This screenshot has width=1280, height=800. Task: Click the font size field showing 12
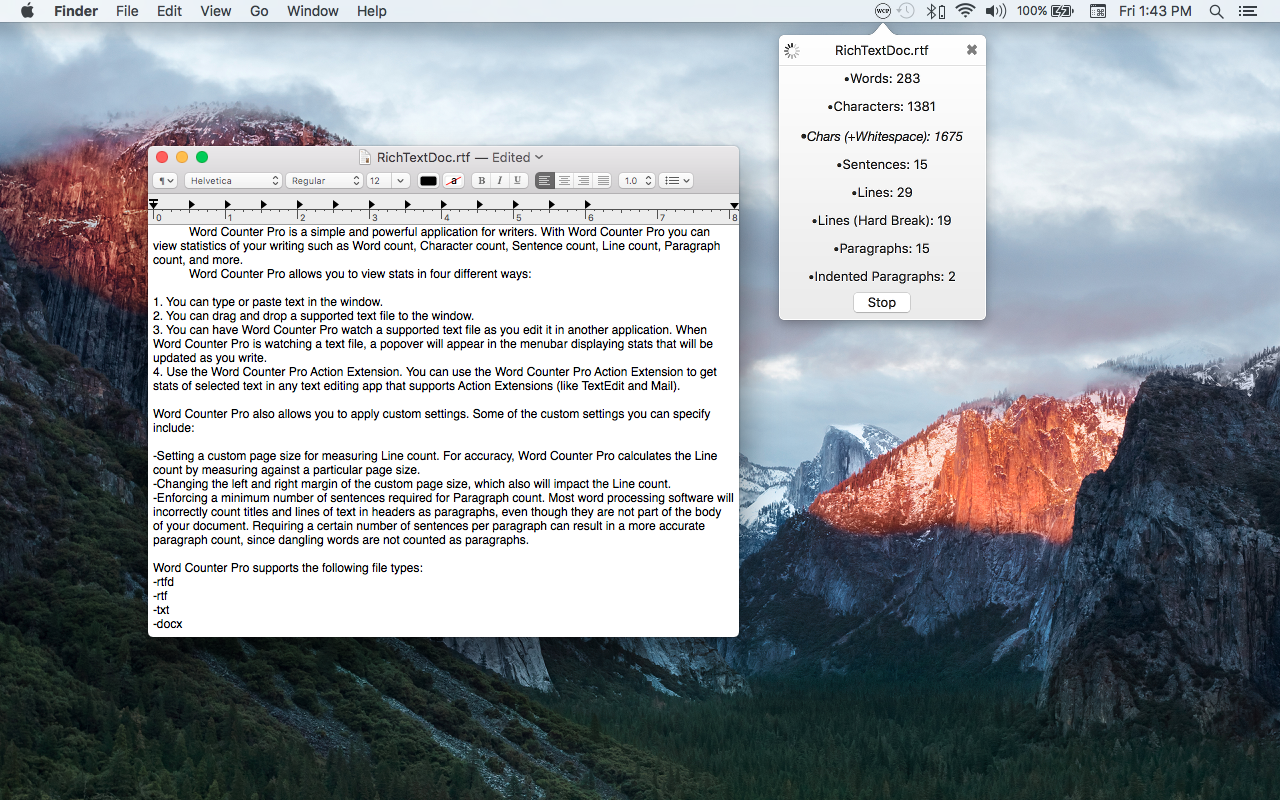379,181
